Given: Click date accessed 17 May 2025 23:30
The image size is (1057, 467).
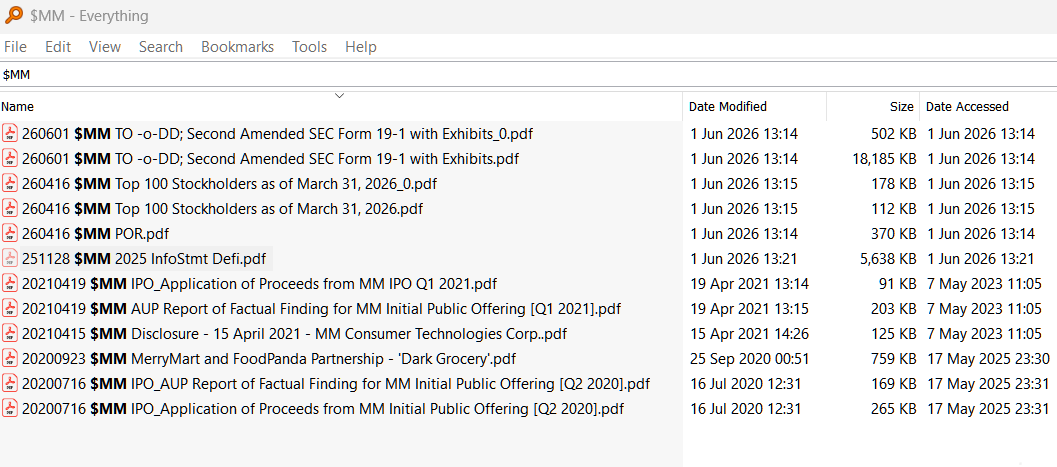Looking at the screenshot, I should tap(988, 359).
